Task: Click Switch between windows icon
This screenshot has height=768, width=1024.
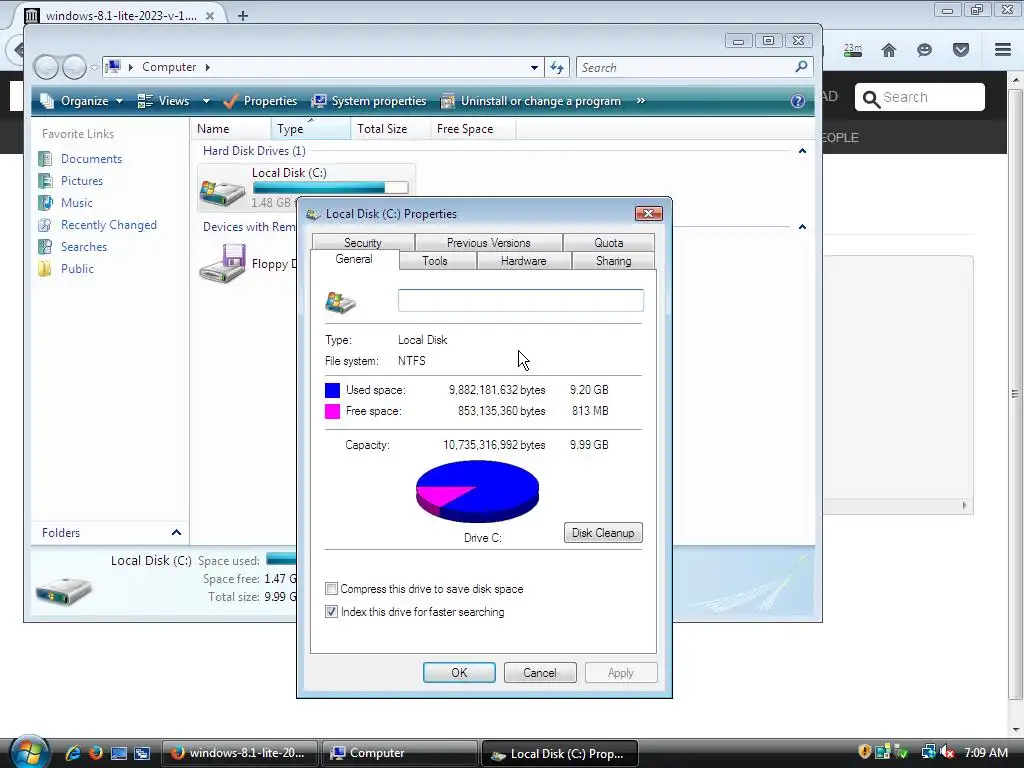Action: coord(142,753)
